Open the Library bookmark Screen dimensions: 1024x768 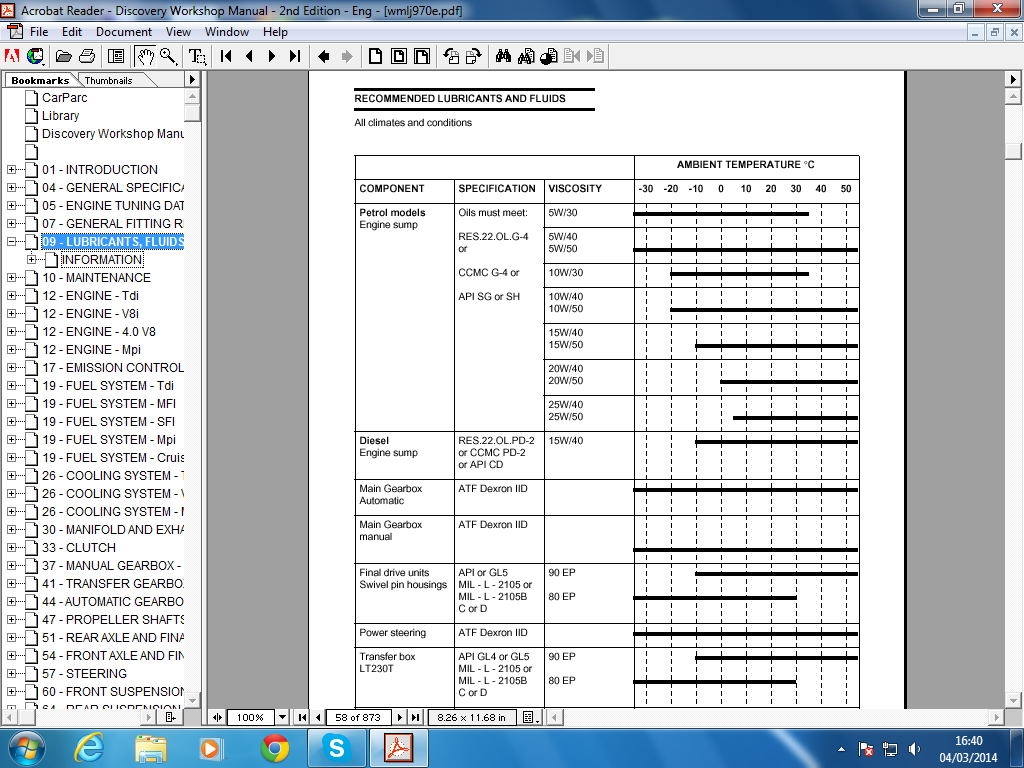point(60,116)
